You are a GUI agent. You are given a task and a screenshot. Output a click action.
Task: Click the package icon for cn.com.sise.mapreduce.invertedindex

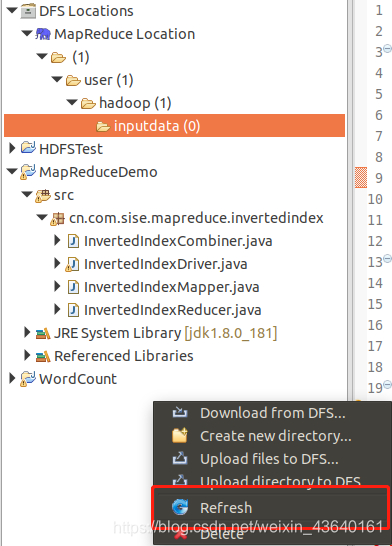[x=57, y=219]
